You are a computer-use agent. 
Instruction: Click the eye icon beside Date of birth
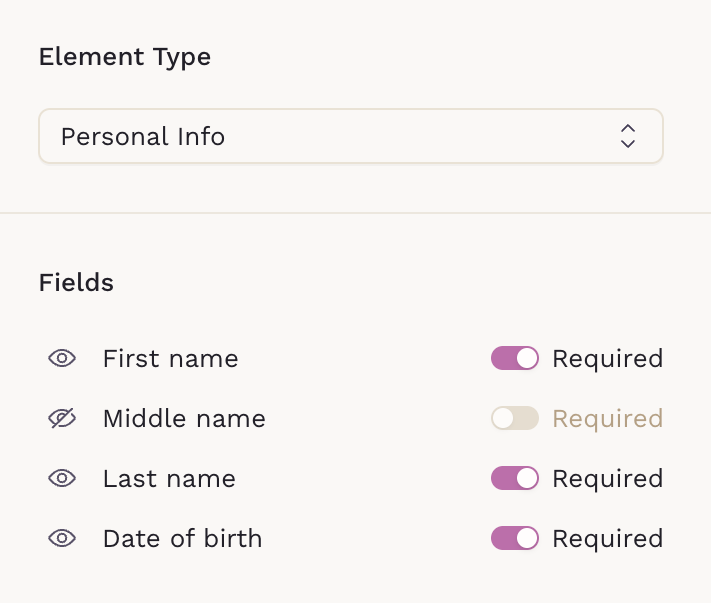[62, 539]
